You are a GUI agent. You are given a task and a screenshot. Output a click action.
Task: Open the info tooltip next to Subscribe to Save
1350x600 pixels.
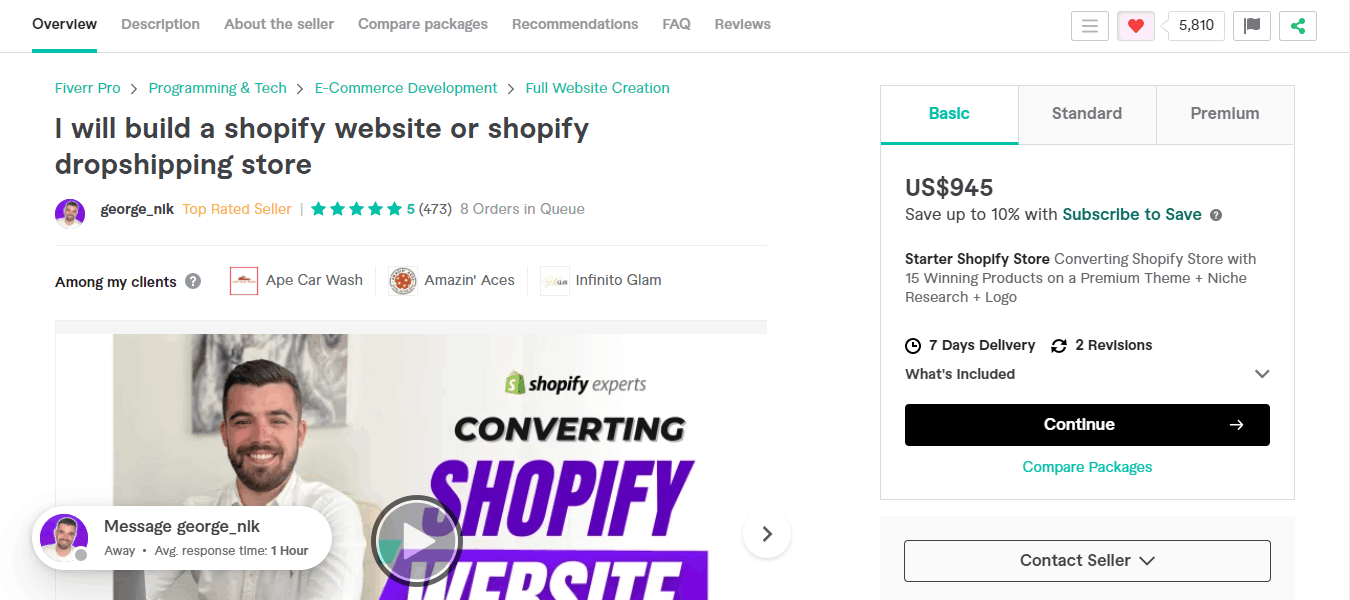[x=1215, y=215]
